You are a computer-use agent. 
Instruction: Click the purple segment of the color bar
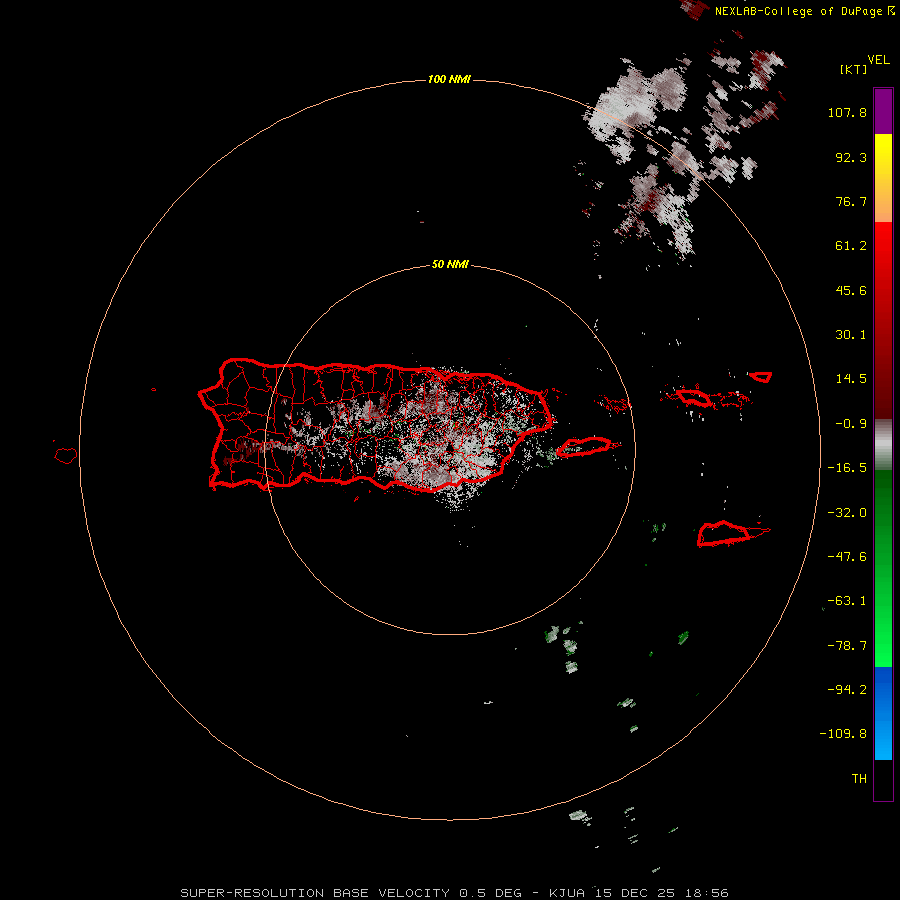tap(883, 111)
